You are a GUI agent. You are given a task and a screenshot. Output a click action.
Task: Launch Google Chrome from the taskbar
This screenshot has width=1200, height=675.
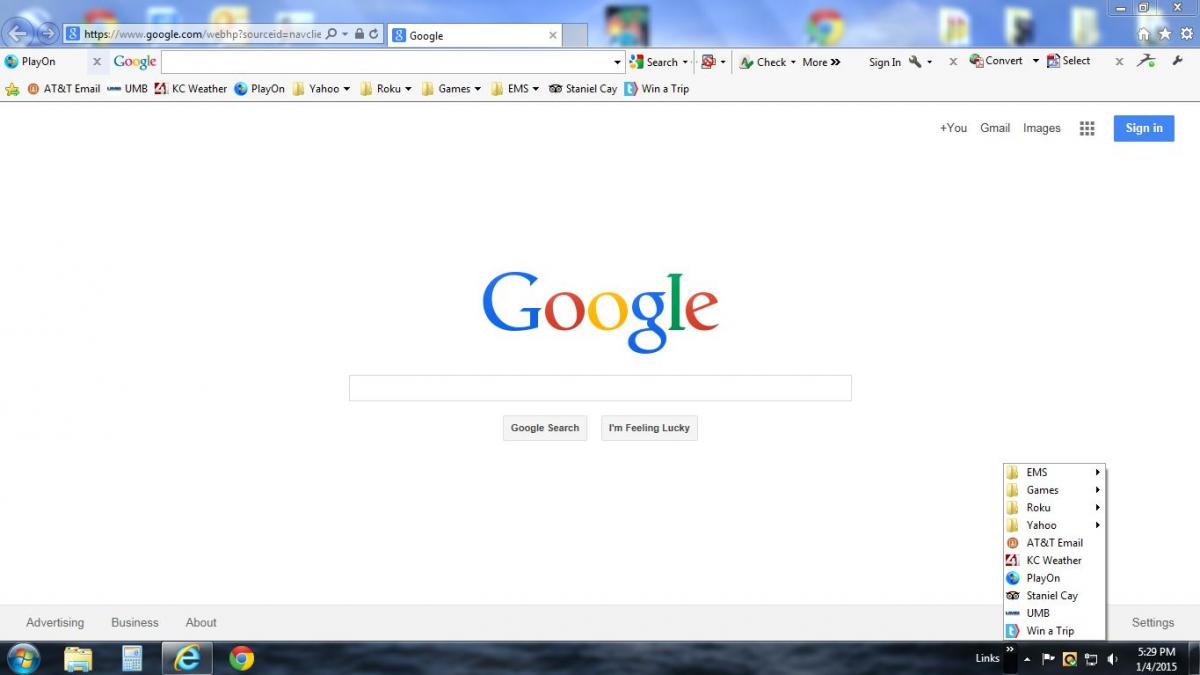pyautogui.click(x=241, y=658)
